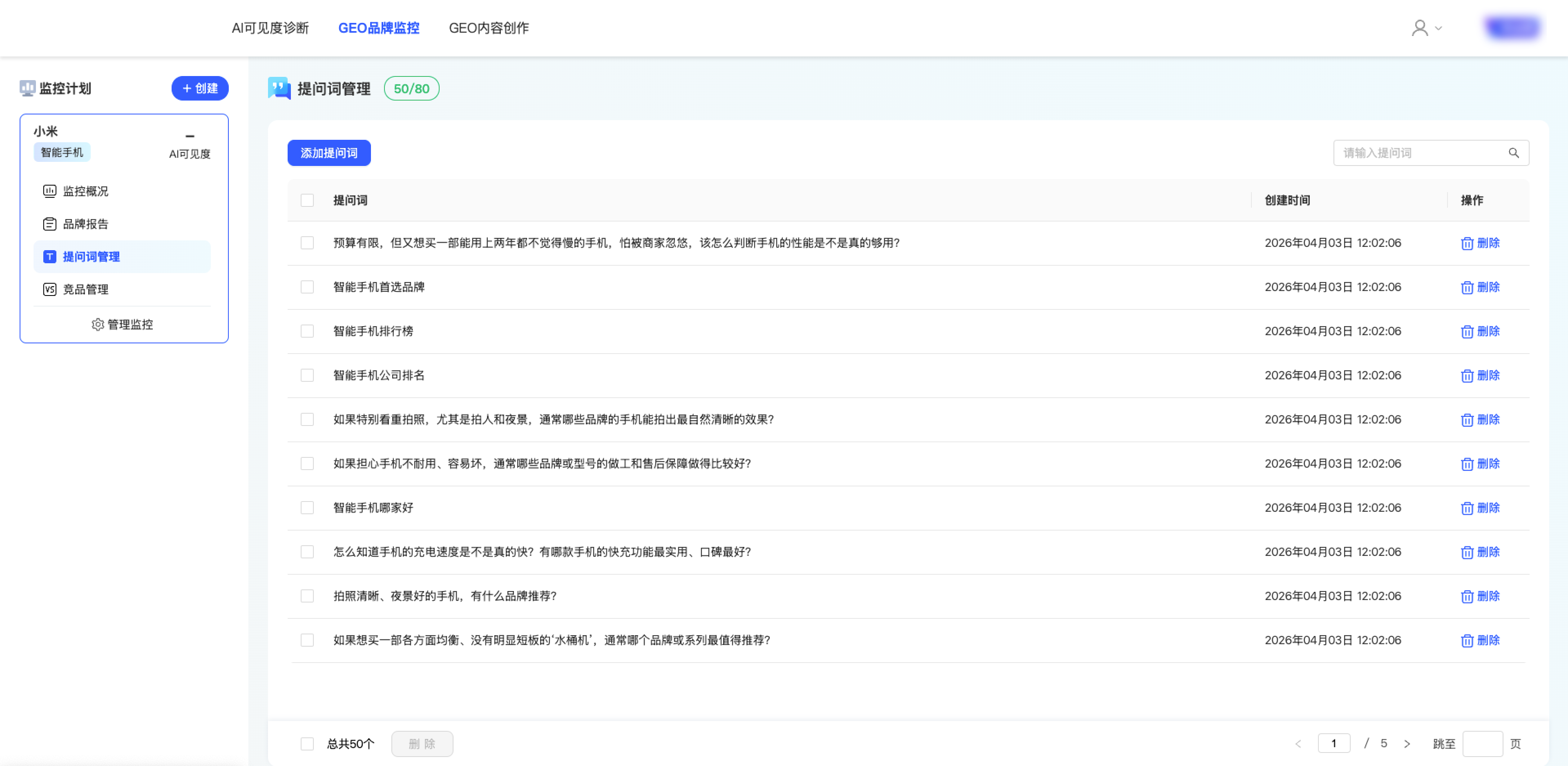Screen dimensions: 1568x766
Task: Go to next page arrow
Action: point(1407,744)
